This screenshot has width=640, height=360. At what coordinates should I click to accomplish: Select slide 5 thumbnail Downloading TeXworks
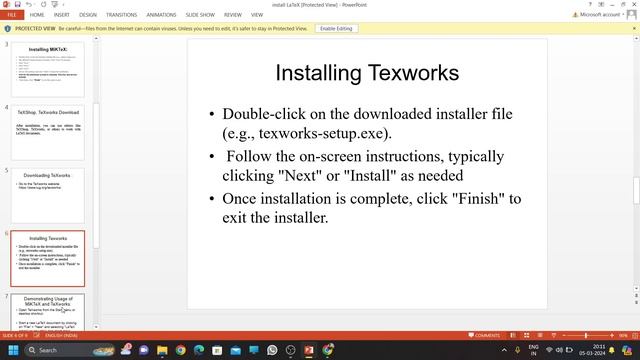point(48,196)
